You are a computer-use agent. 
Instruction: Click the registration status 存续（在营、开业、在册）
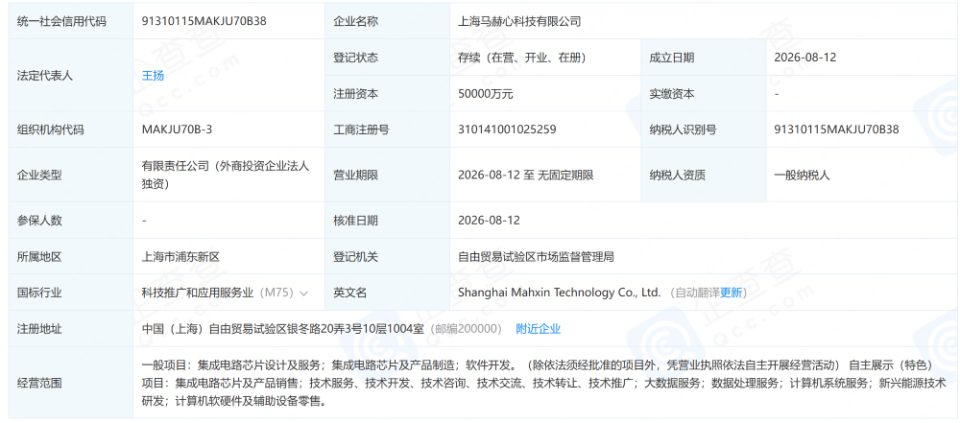tap(522, 58)
